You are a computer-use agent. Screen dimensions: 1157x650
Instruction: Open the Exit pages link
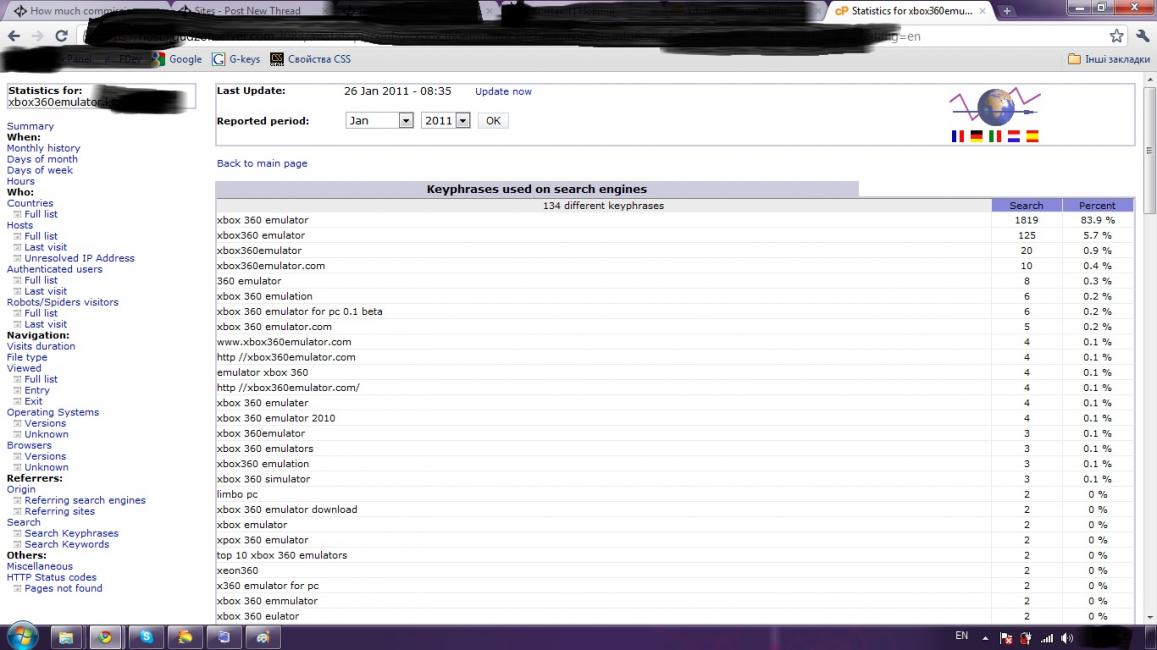(x=33, y=401)
